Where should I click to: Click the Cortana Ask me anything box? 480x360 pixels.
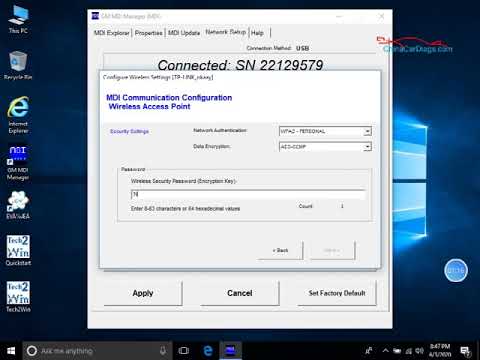(x=97, y=351)
